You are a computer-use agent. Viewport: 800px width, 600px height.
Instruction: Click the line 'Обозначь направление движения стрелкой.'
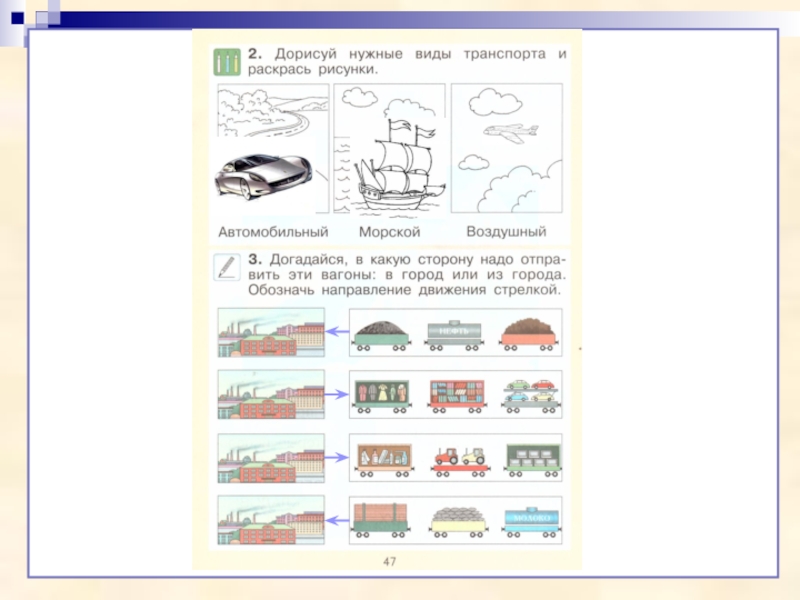click(405, 290)
